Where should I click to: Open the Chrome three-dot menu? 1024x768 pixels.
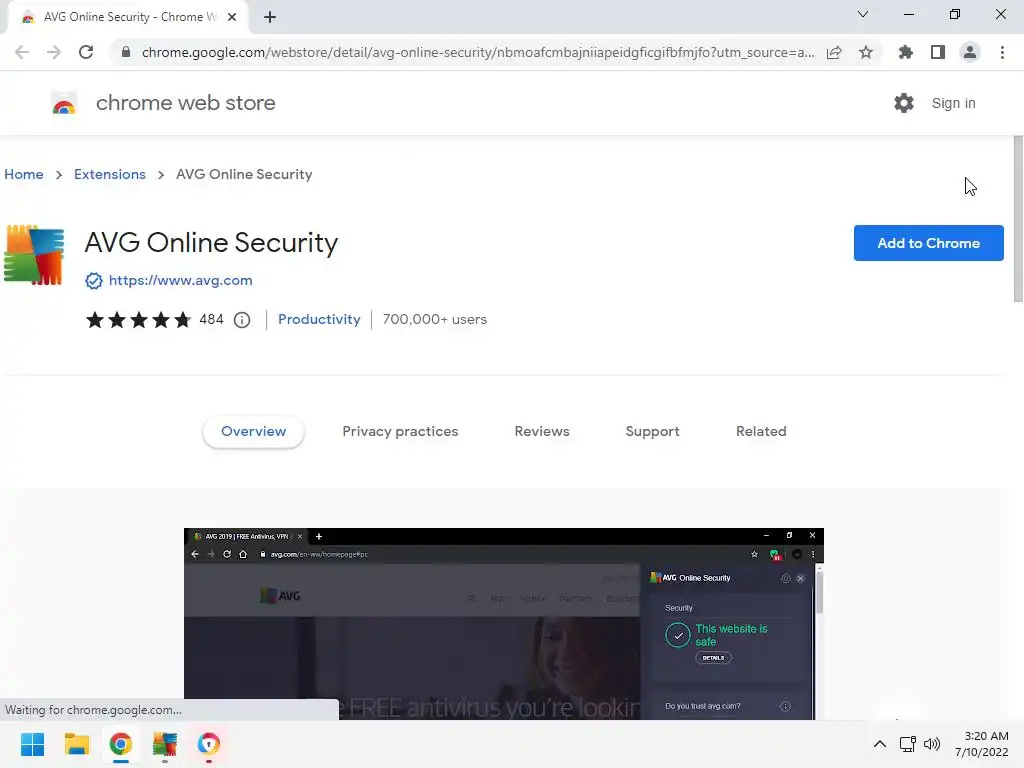coord(1002,52)
